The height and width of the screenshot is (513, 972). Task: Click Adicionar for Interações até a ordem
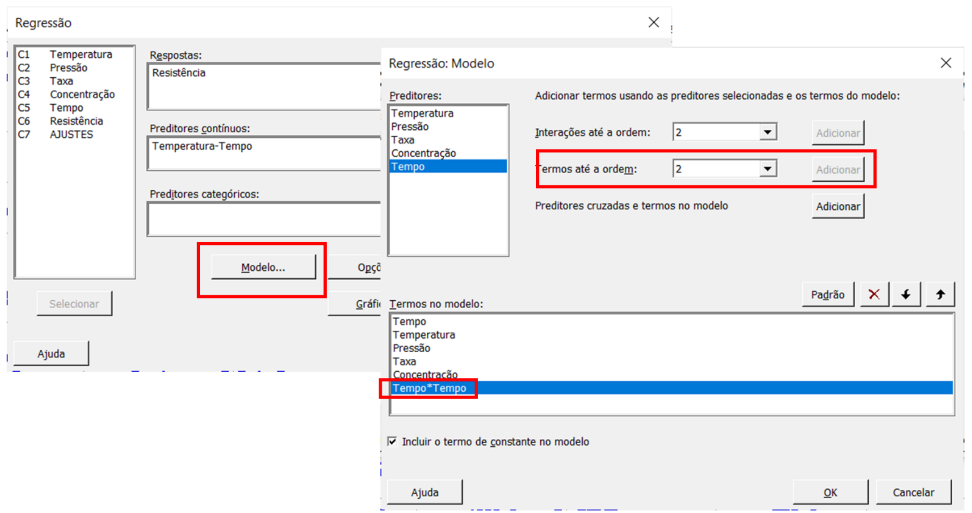coord(837,133)
